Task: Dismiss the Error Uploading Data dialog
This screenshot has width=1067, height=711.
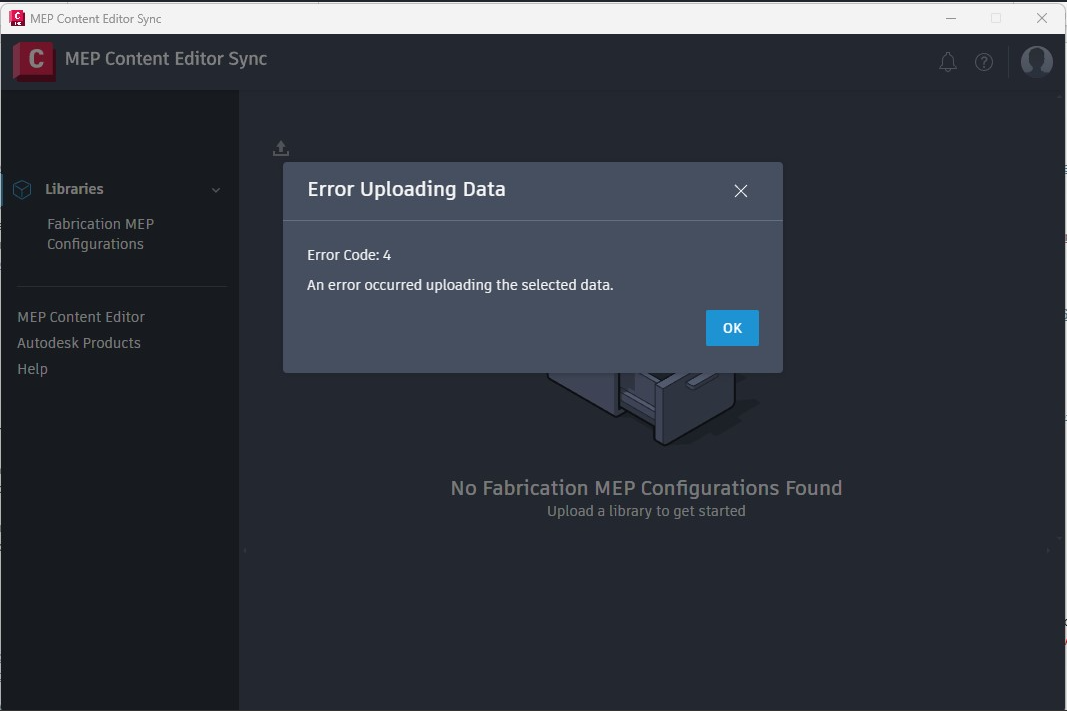Action: pos(740,190)
